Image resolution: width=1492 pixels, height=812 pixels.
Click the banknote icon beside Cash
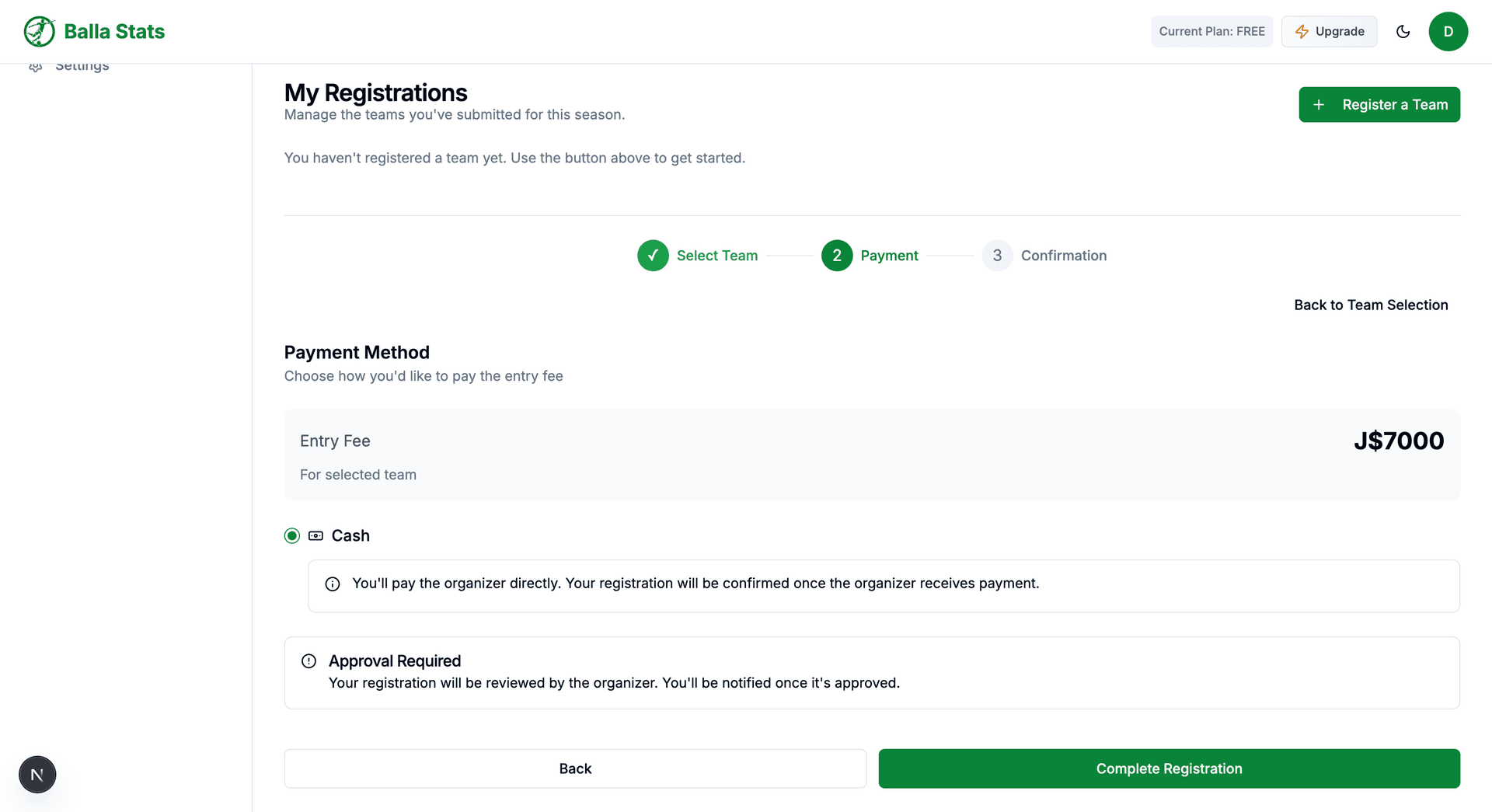click(315, 535)
